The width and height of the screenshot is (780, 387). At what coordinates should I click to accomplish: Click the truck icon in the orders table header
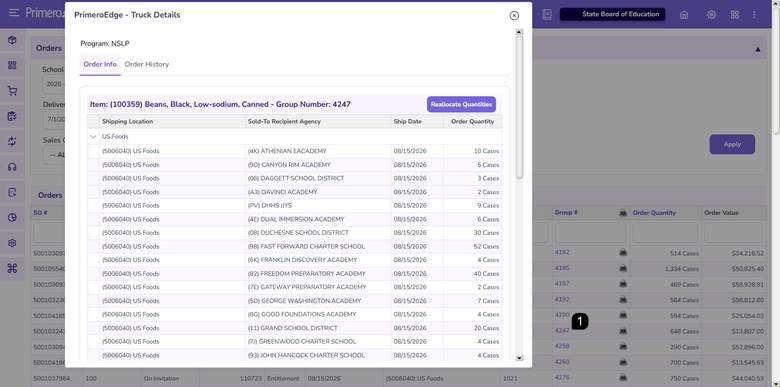pos(623,213)
